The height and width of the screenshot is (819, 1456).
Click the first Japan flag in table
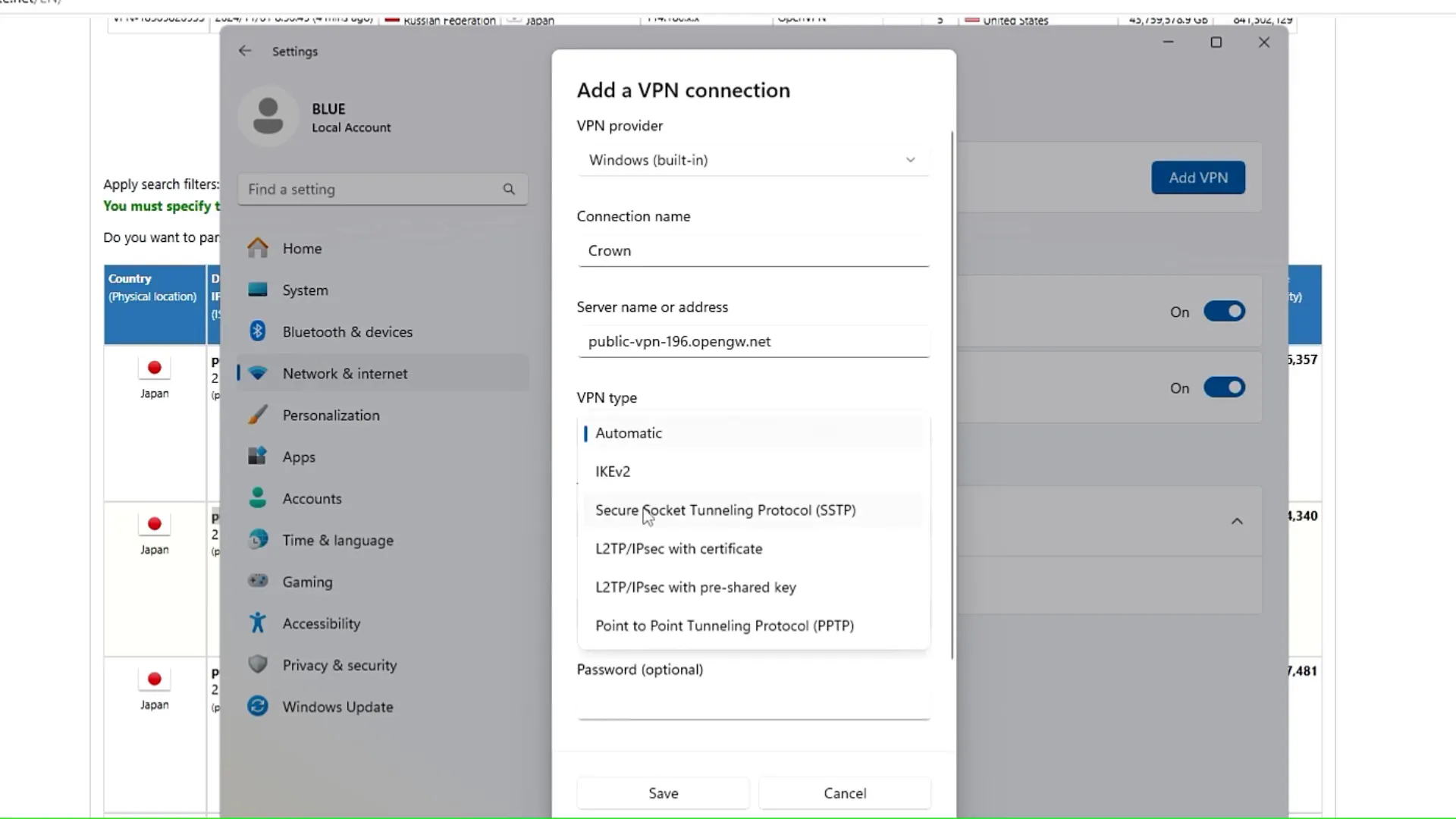[x=155, y=368]
